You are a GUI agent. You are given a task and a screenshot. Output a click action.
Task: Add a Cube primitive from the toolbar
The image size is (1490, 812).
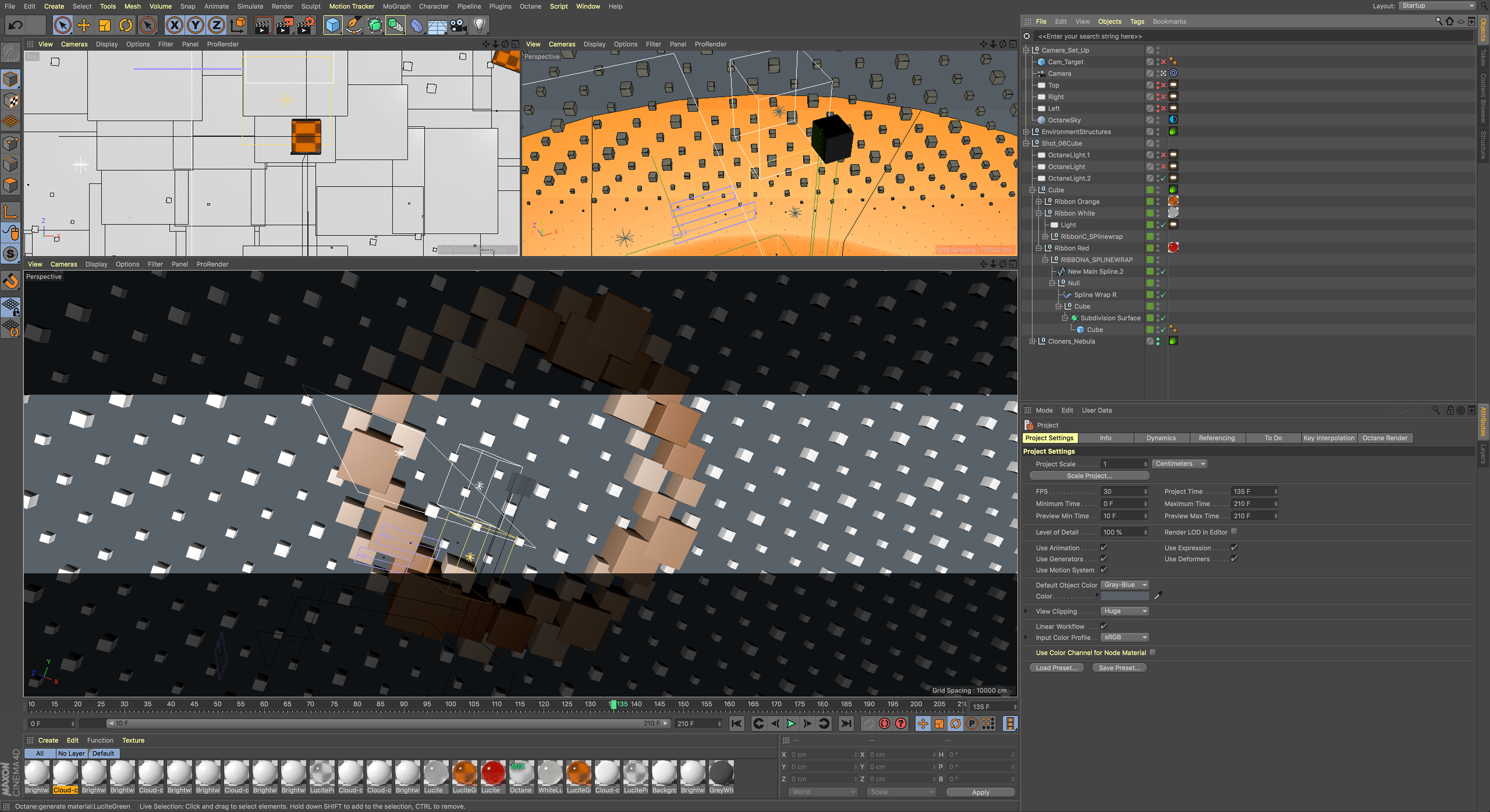point(333,25)
